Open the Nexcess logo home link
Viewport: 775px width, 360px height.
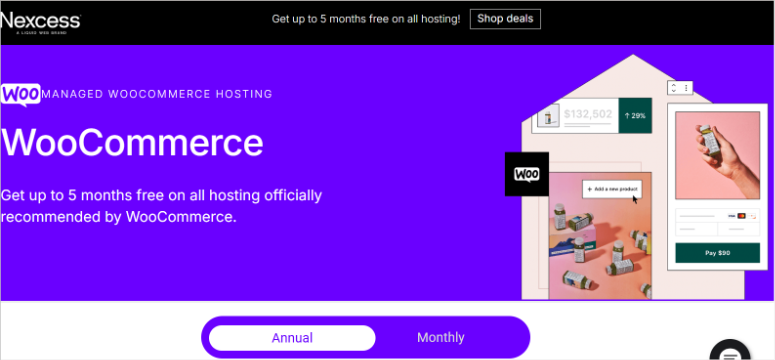click(x=40, y=22)
